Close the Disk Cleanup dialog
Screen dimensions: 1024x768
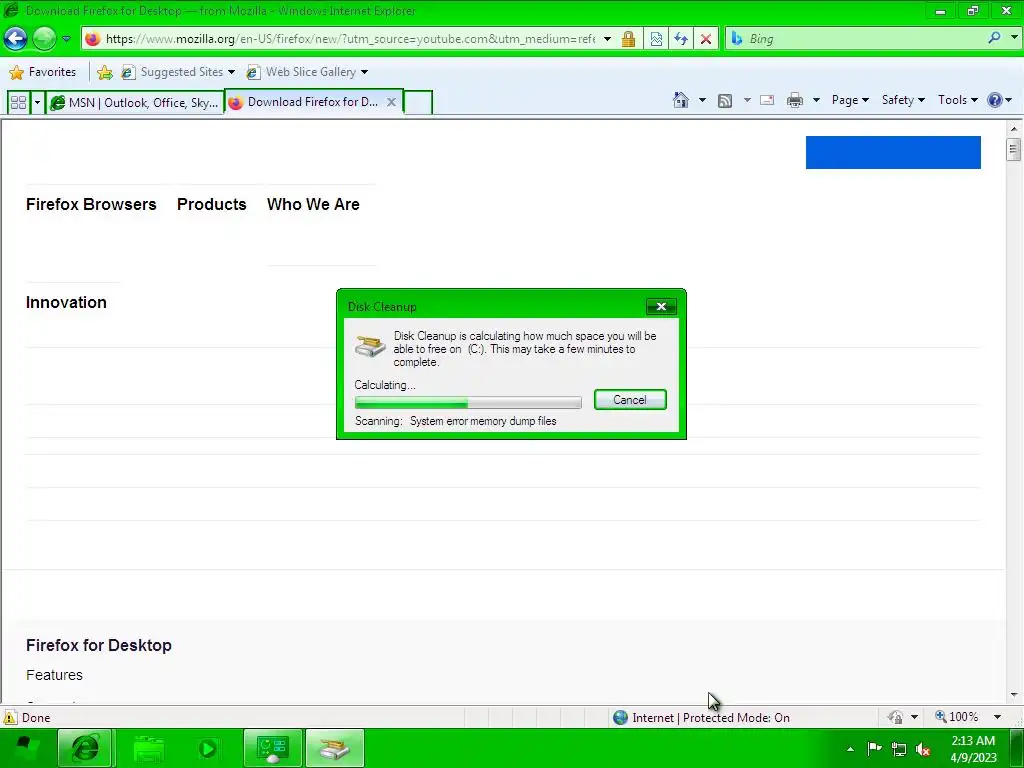tap(661, 306)
